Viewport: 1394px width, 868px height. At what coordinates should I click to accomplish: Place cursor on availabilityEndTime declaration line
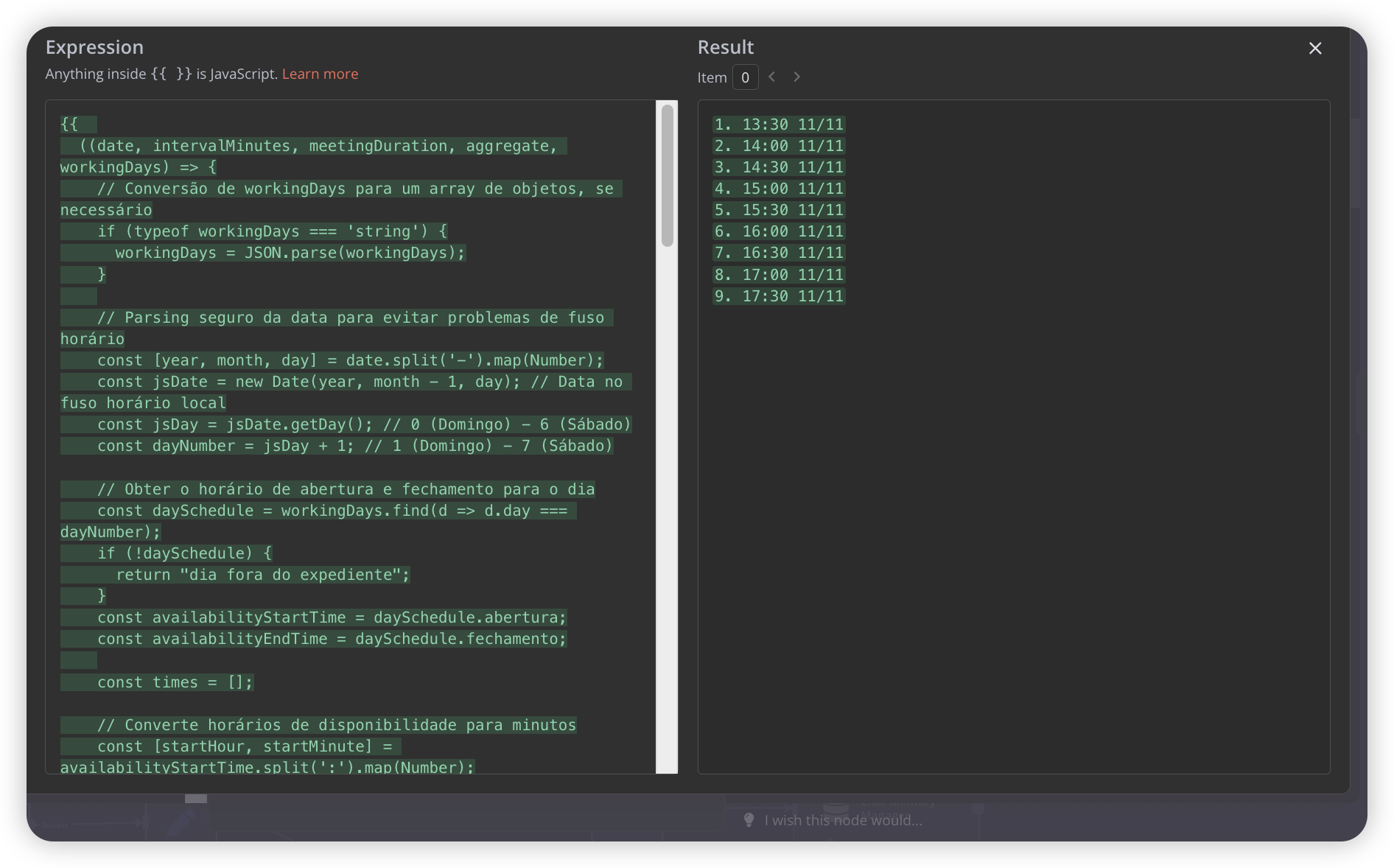tap(332, 639)
